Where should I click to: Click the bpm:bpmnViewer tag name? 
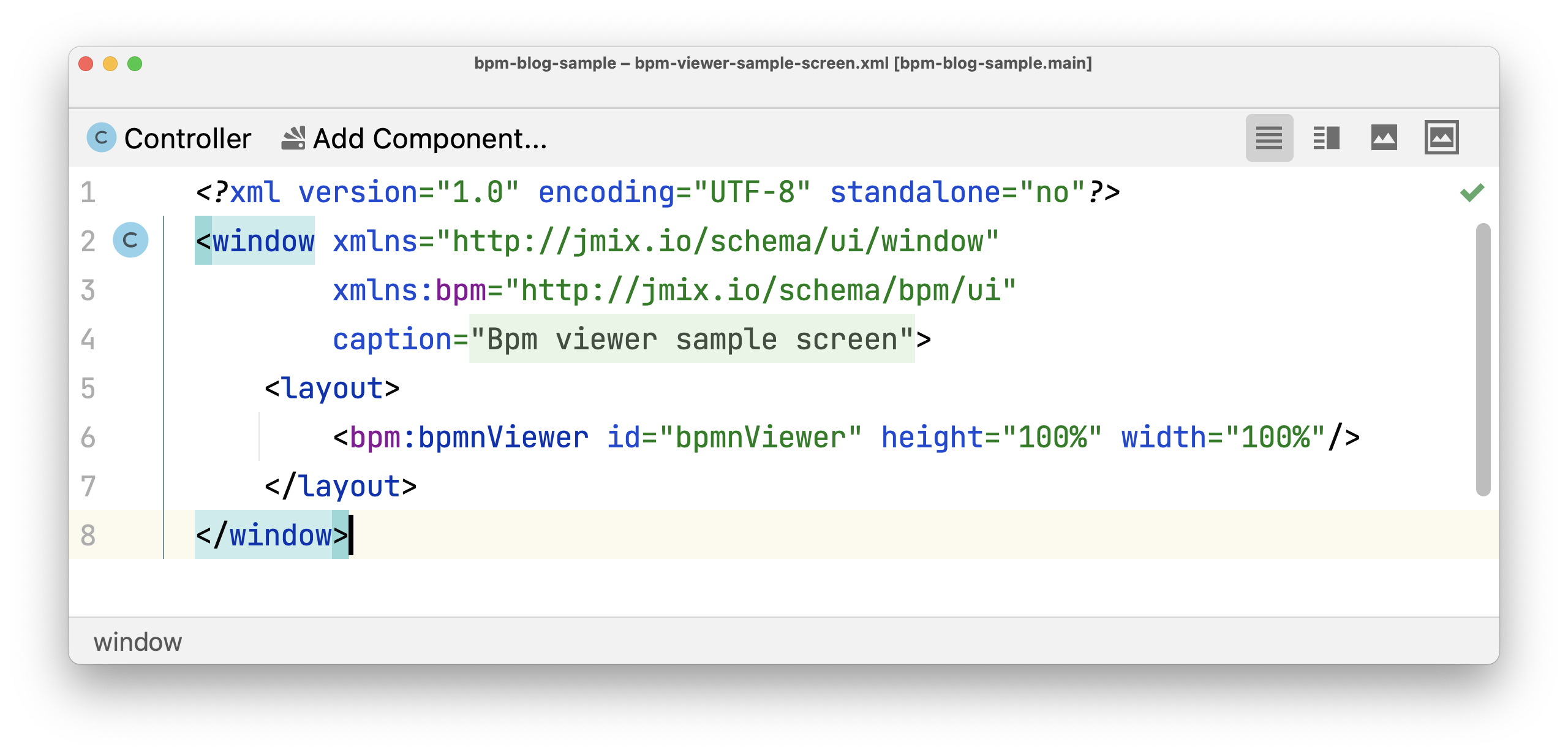coord(469,438)
